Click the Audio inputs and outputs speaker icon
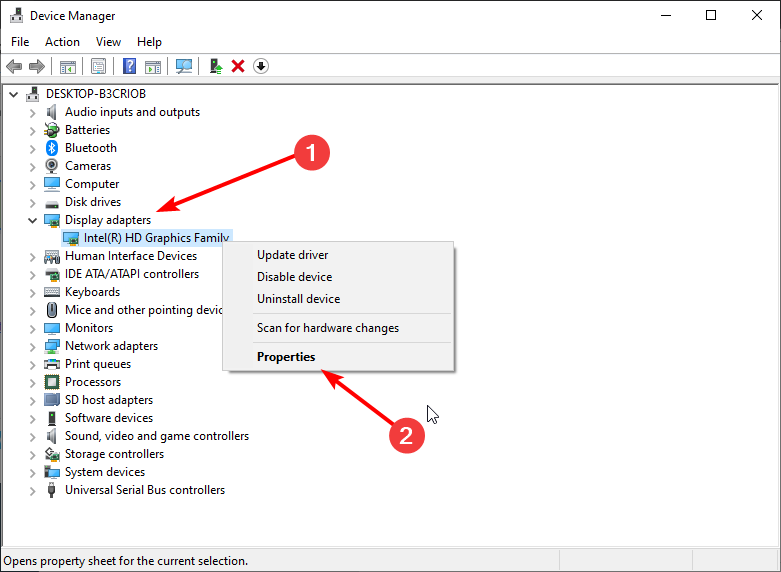The width and height of the screenshot is (781, 572). [x=52, y=112]
